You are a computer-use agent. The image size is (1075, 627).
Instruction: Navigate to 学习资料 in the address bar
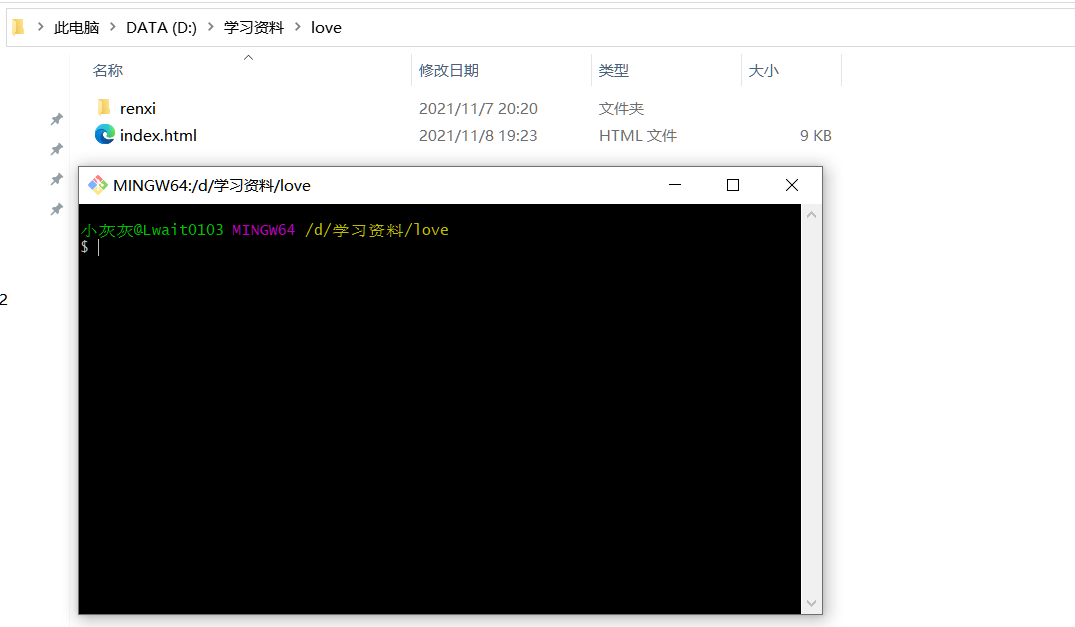(254, 27)
